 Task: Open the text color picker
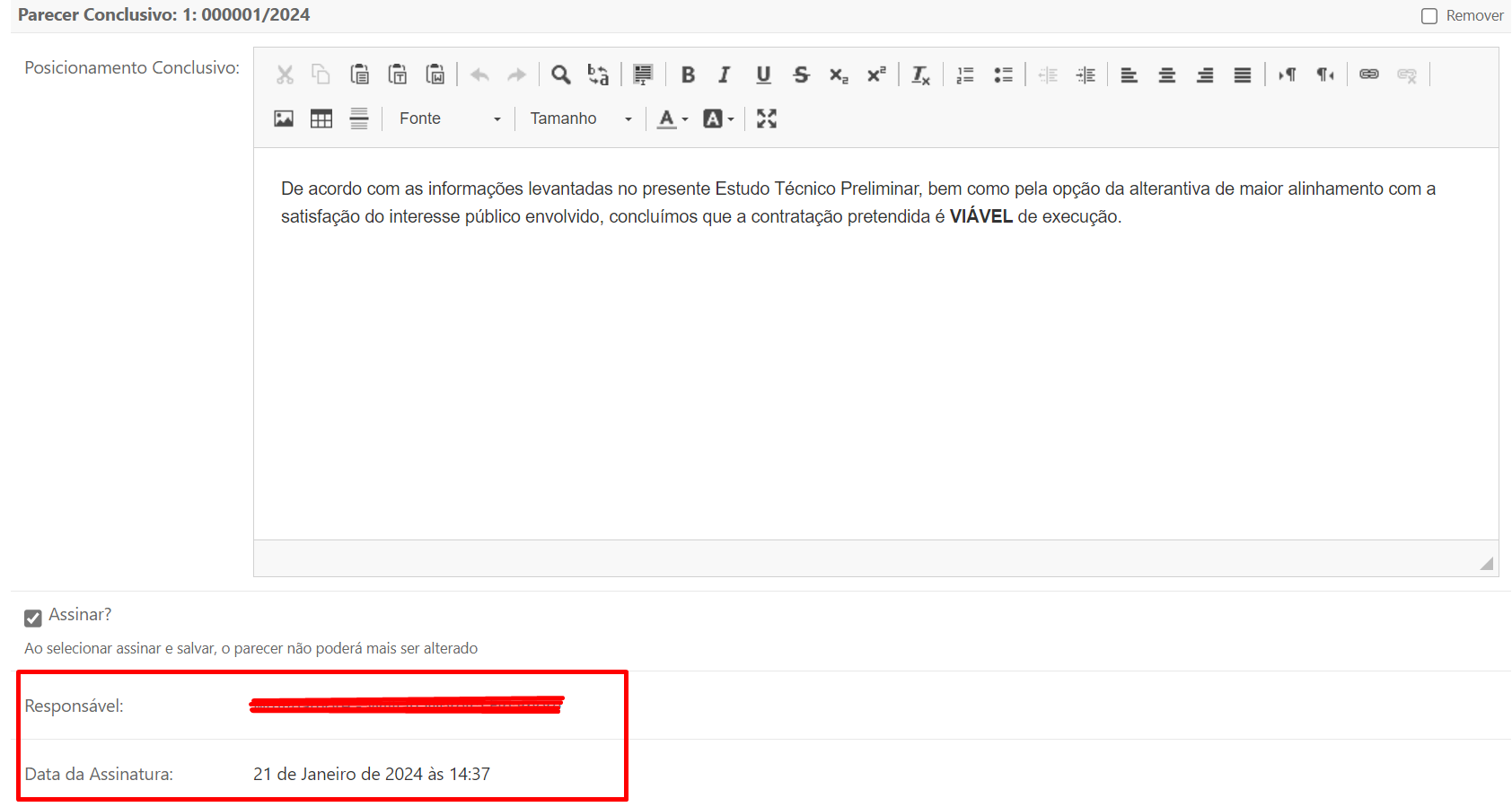click(672, 118)
